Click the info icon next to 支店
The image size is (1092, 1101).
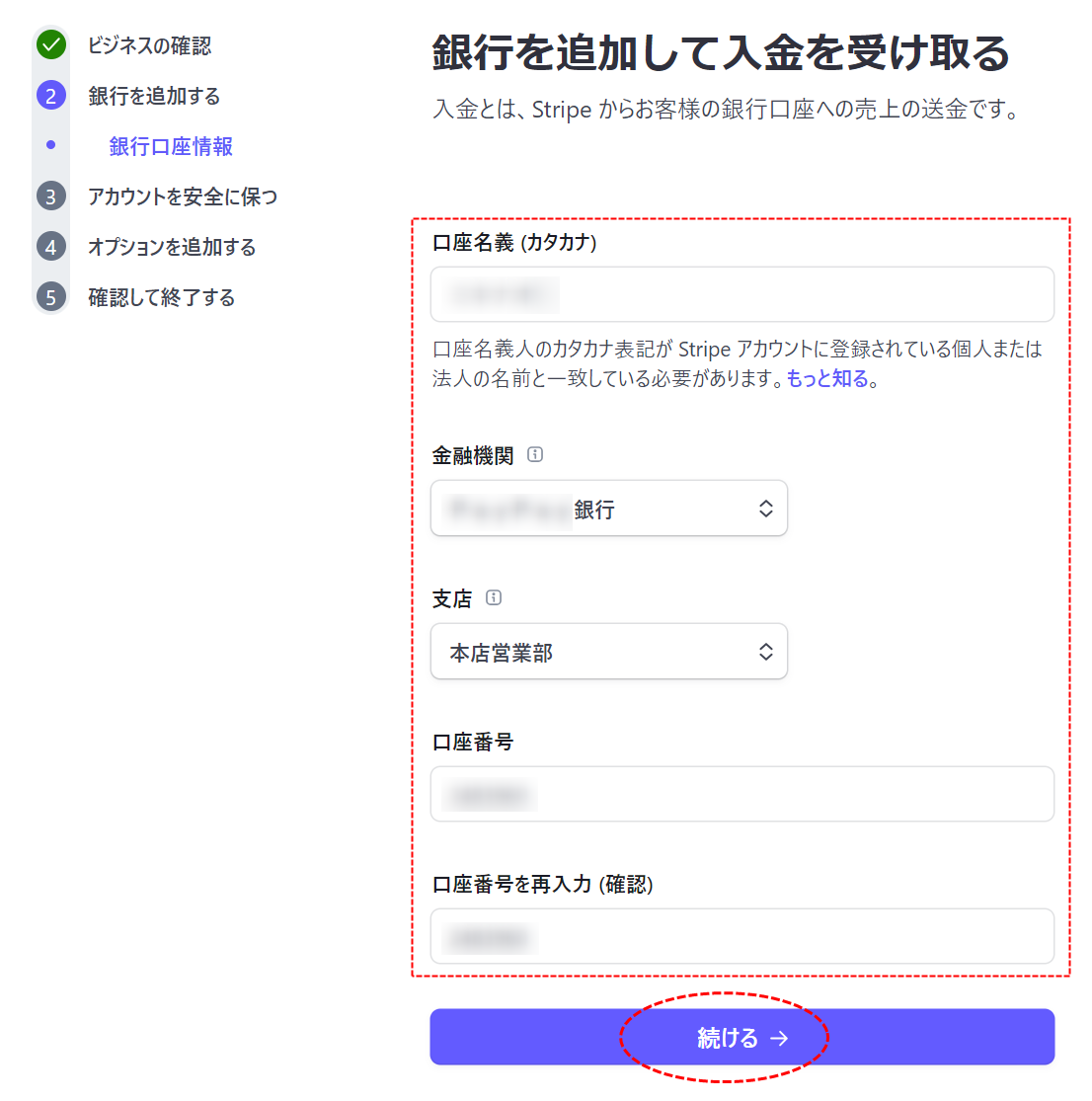[x=494, y=597]
